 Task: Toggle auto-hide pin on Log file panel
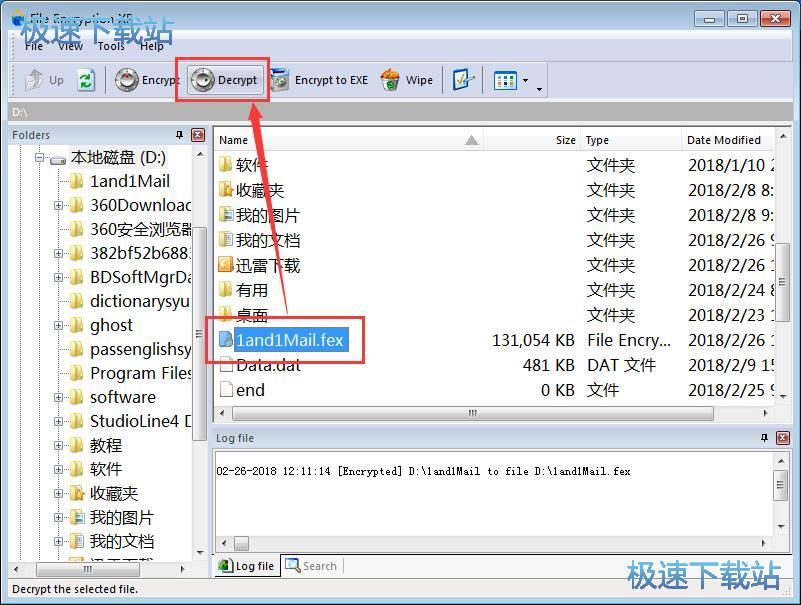pos(765,438)
